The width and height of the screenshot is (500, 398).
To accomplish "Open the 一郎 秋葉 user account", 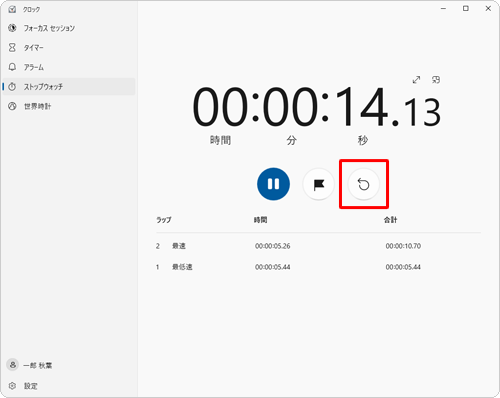I will [x=68, y=365].
